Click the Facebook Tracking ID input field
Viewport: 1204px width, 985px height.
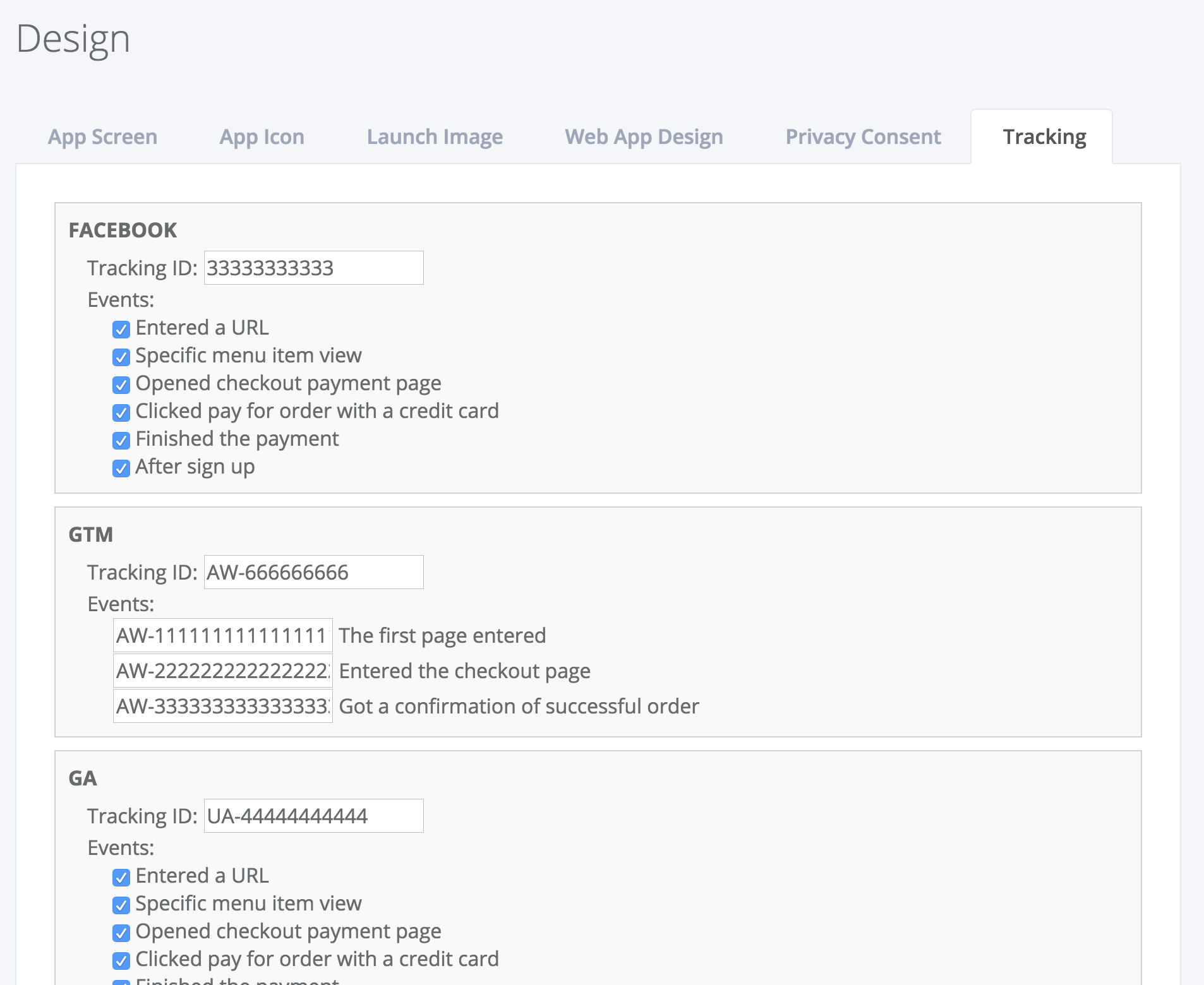pyautogui.click(x=313, y=268)
